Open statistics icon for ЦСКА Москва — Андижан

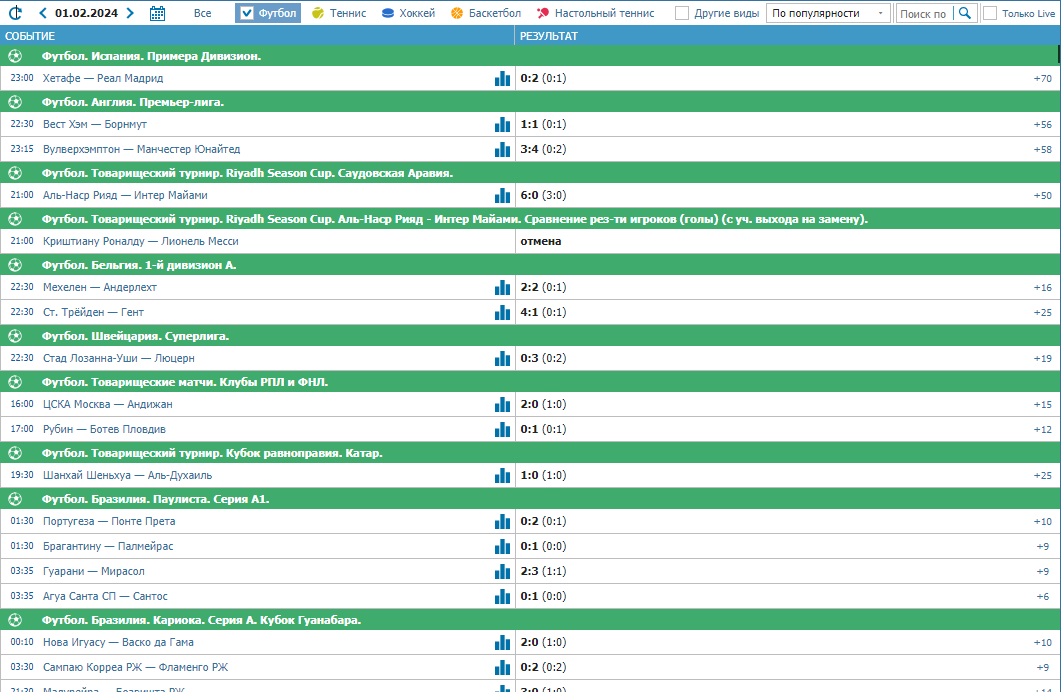click(502, 405)
